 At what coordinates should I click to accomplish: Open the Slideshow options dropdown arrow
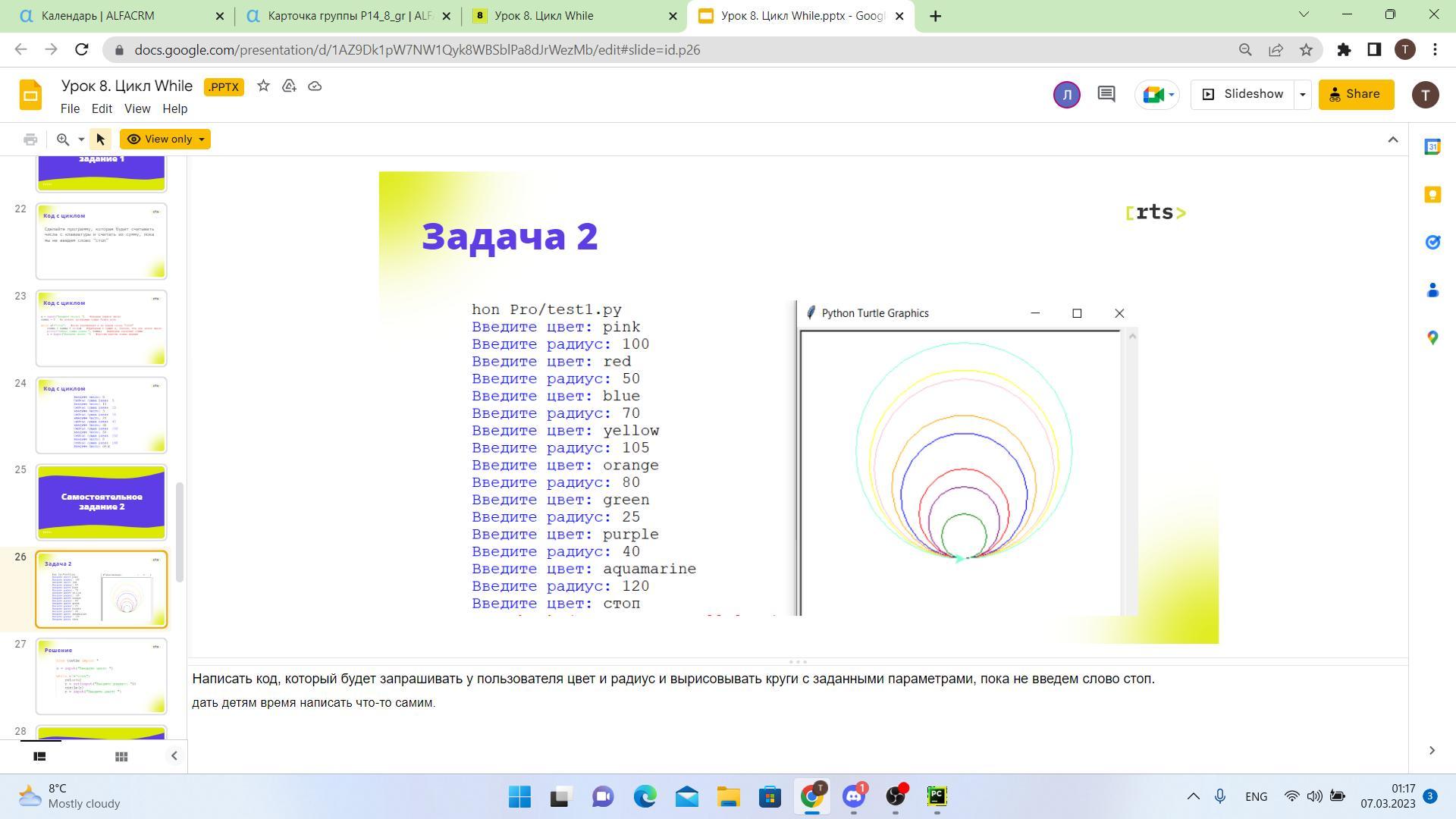[x=1302, y=95]
